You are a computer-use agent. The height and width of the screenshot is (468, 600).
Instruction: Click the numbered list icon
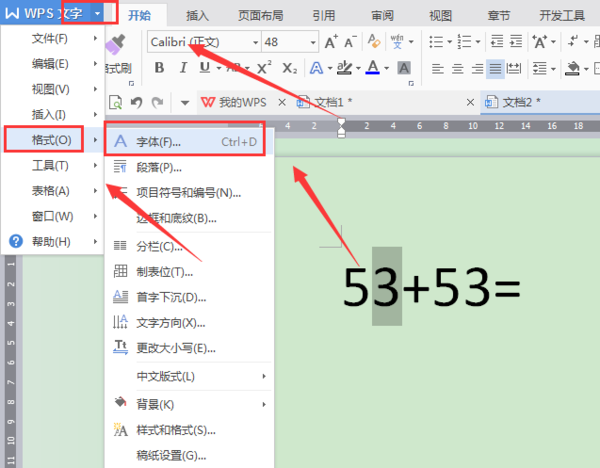[x=464, y=41]
